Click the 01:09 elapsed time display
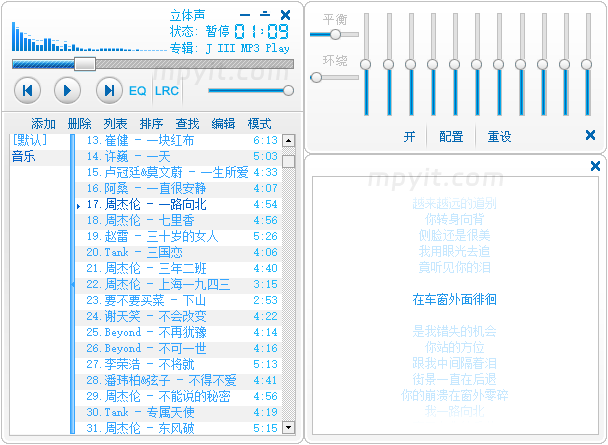608x445 pixels. 262,31
